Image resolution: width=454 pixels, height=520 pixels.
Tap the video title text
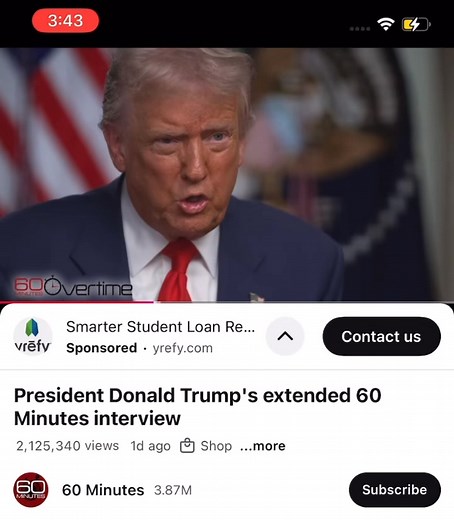[x=198, y=407]
